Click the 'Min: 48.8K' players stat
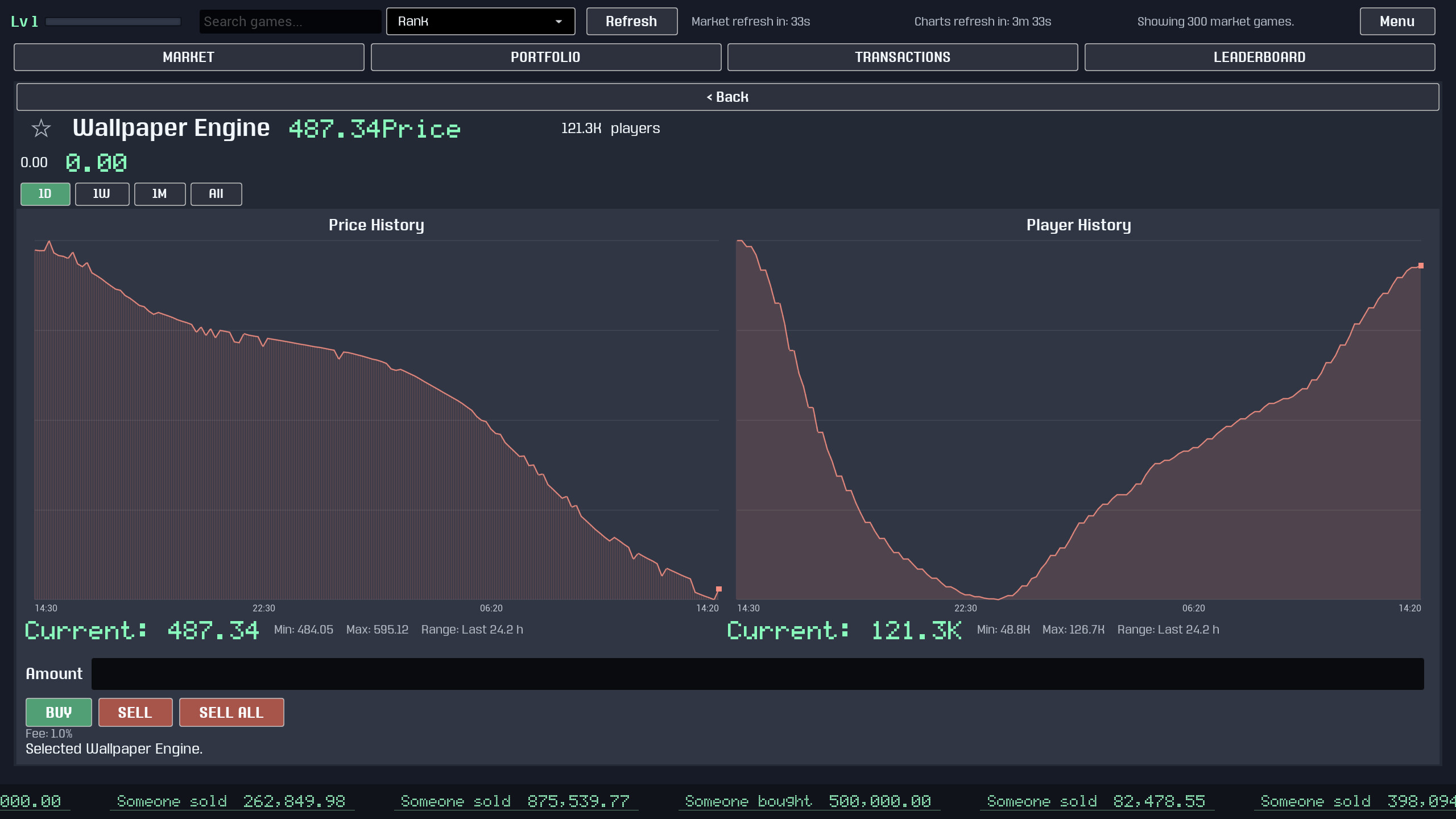The width and height of the screenshot is (1456, 819). pyautogui.click(x=1003, y=630)
